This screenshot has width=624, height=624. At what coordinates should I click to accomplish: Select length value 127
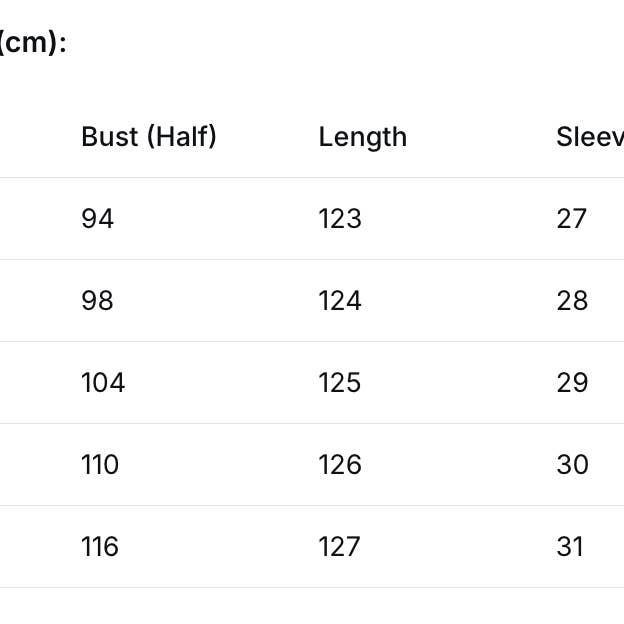pos(339,547)
